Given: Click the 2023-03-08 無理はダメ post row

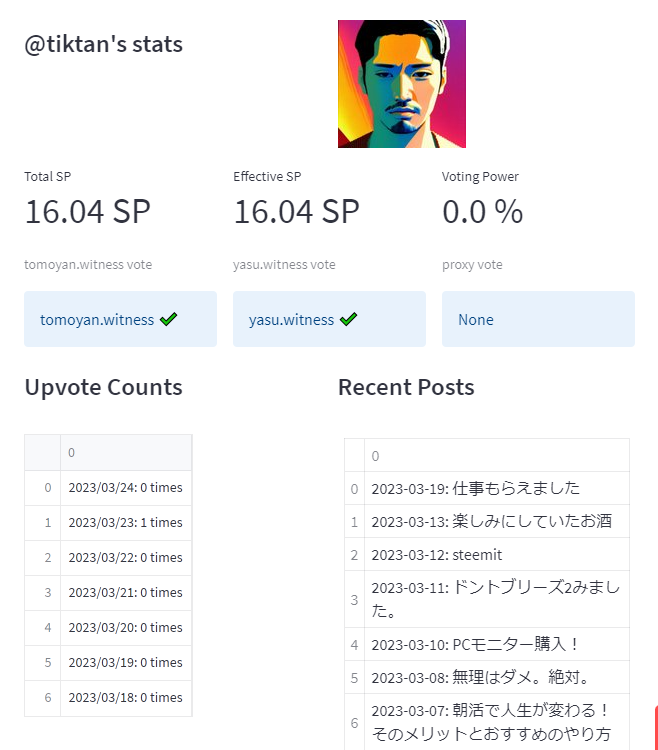Looking at the screenshot, I should (487, 678).
